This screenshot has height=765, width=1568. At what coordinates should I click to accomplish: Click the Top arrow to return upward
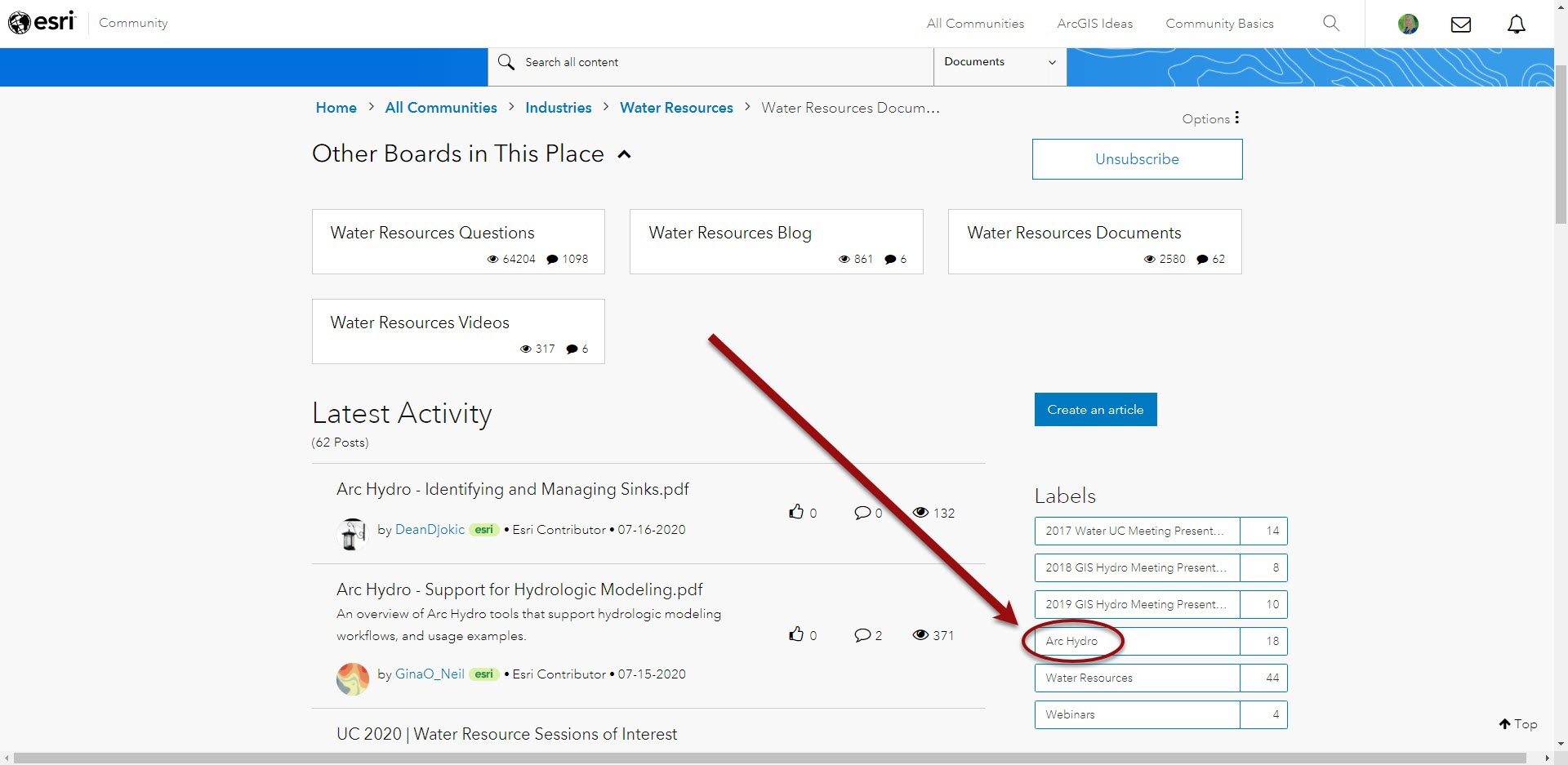1518,724
